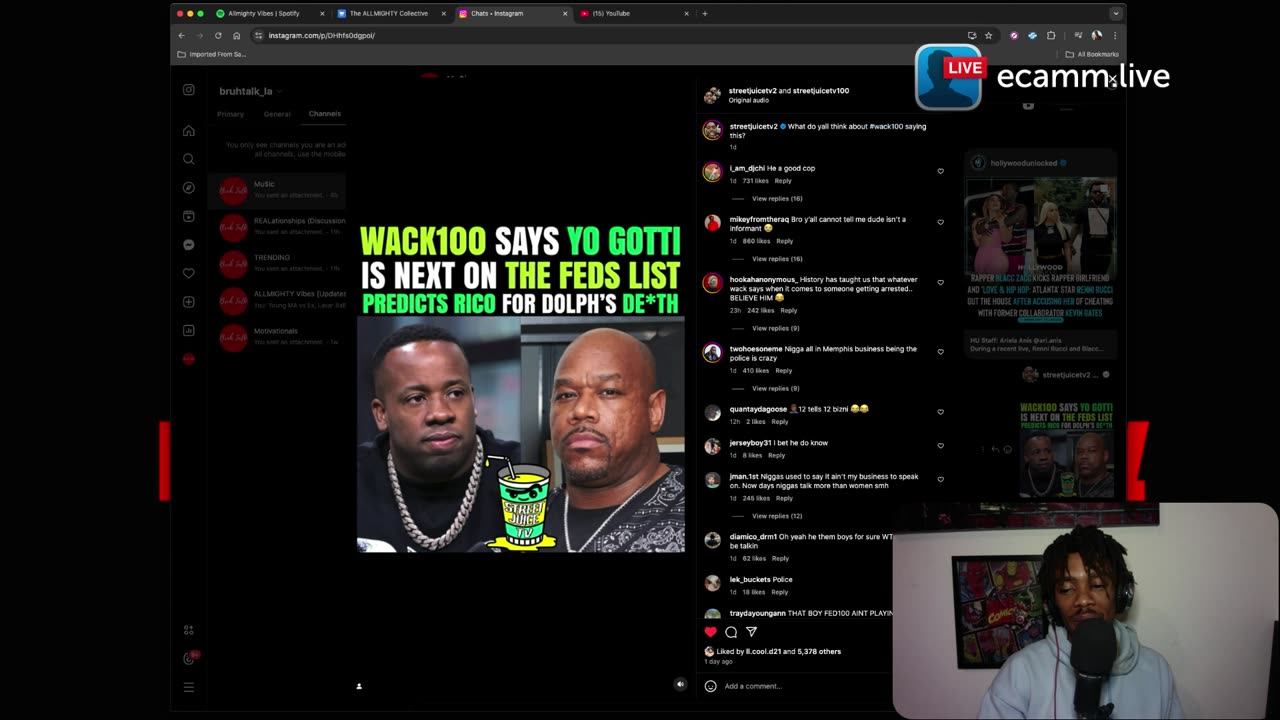Open Instagram Search in sidebar
This screenshot has width=1280, height=720.
pyautogui.click(x=188, y=159)
